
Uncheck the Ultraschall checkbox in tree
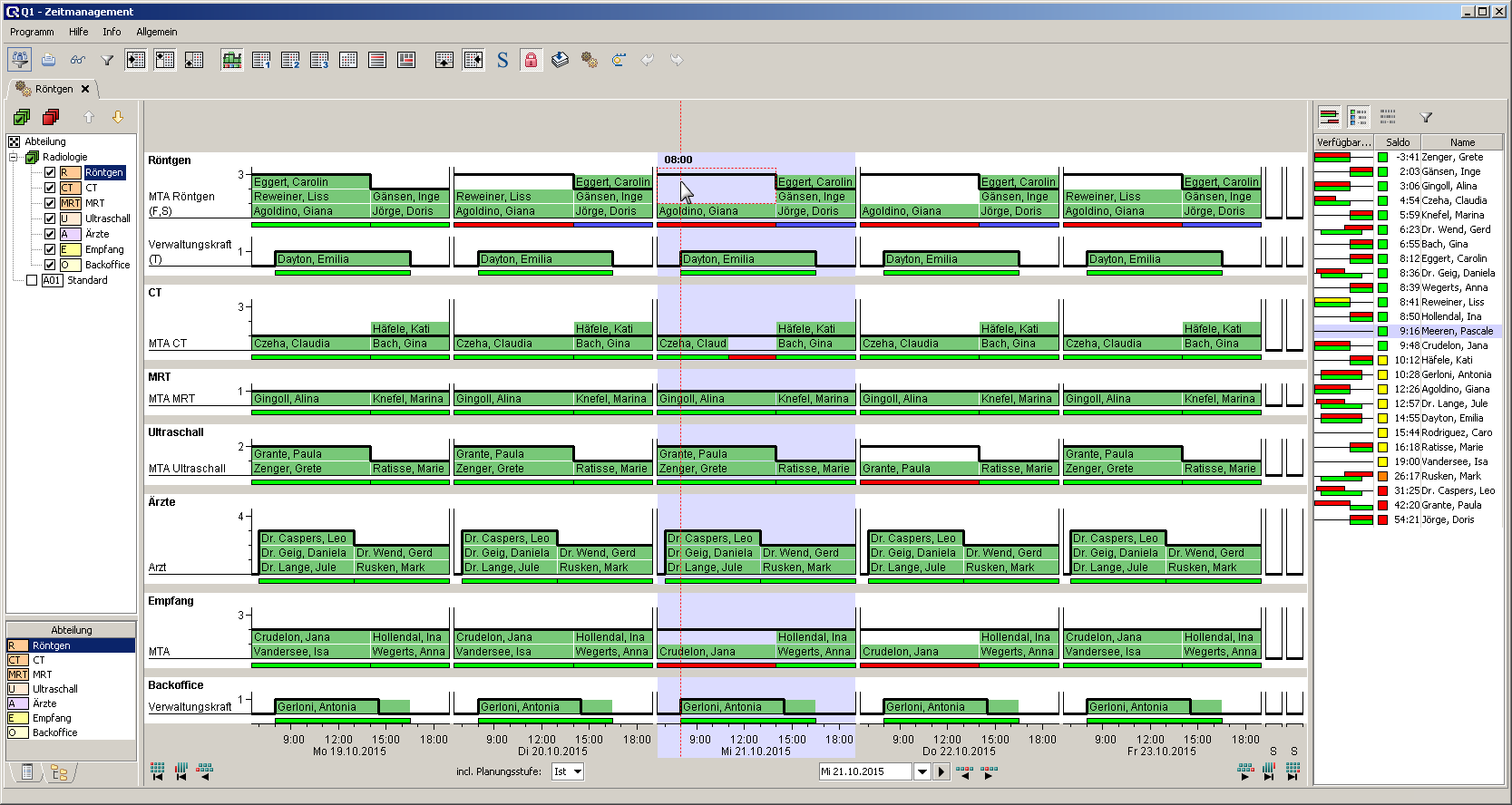[x=50, y=218]
